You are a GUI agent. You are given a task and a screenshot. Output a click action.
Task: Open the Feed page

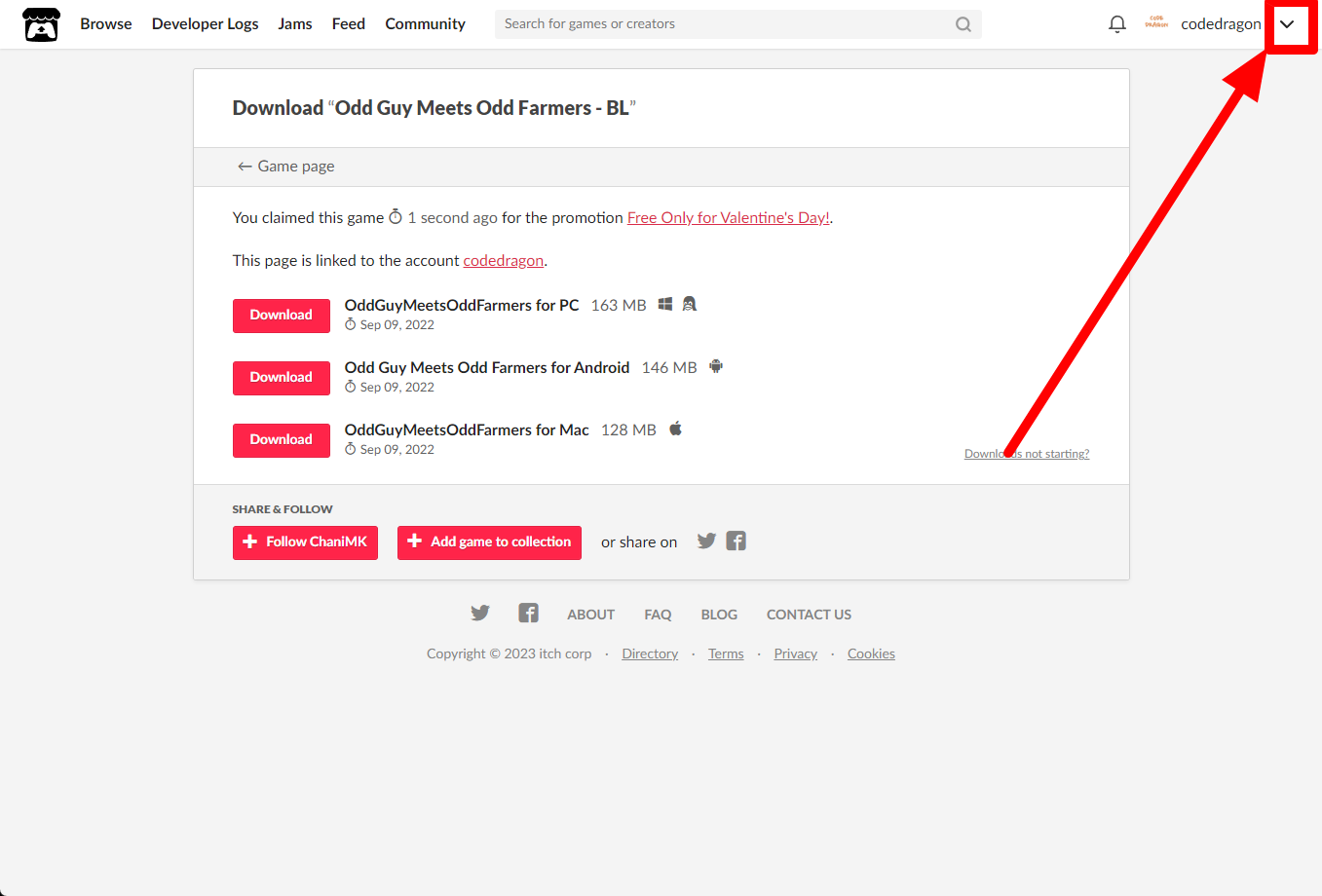click(x=349, y=24)
